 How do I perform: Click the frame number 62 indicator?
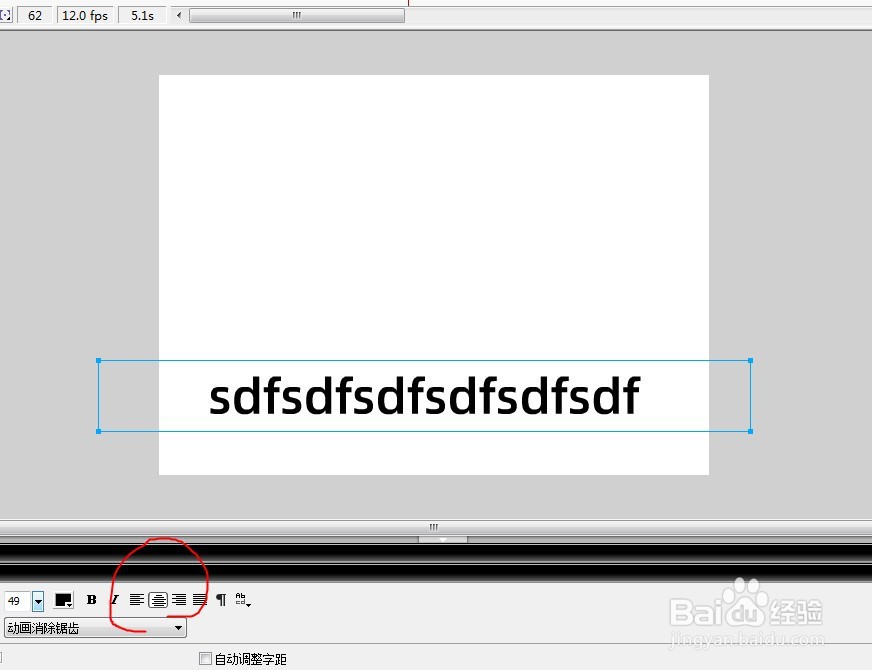(x=36, y=15)
